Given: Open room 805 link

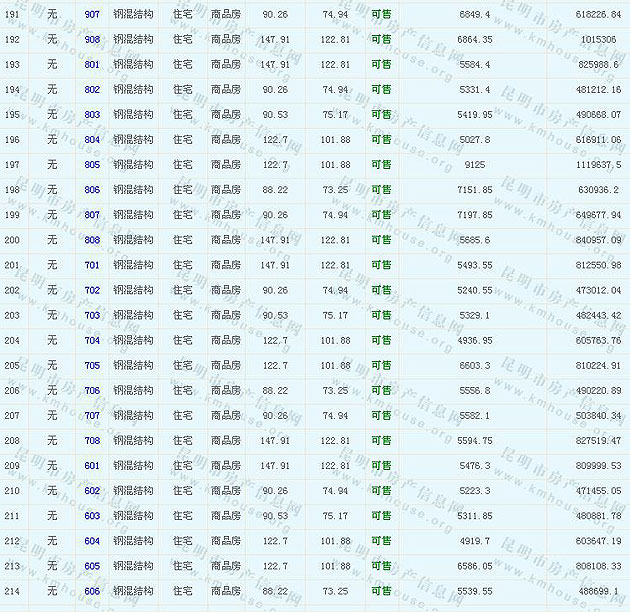Looking at the screenshot, I should click(92, 164).
